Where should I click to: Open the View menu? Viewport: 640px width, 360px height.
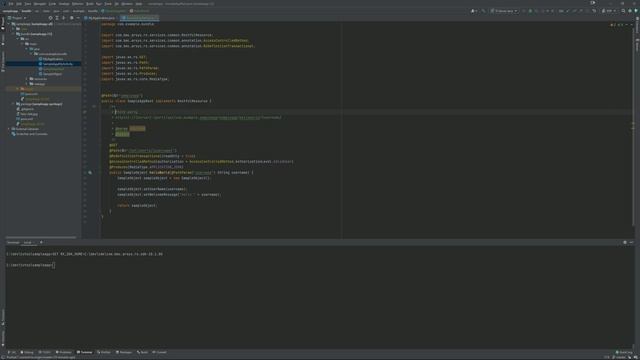coord(28,4)
